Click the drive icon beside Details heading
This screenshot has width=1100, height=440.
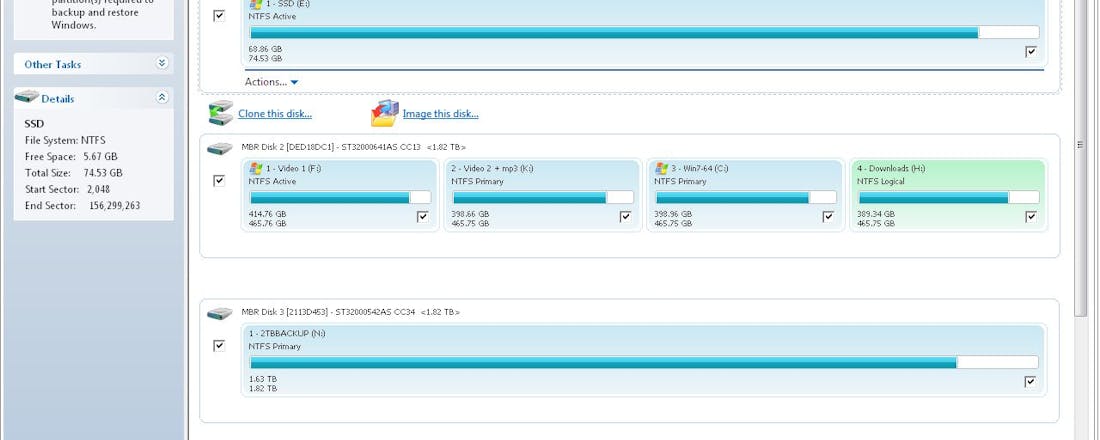point(26,98)
